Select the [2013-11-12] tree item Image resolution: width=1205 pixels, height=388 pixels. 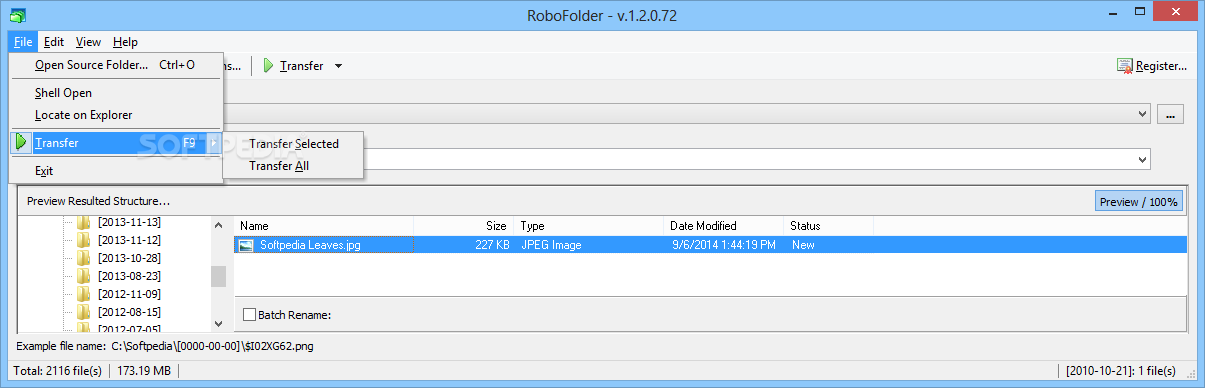click(129, 240)
